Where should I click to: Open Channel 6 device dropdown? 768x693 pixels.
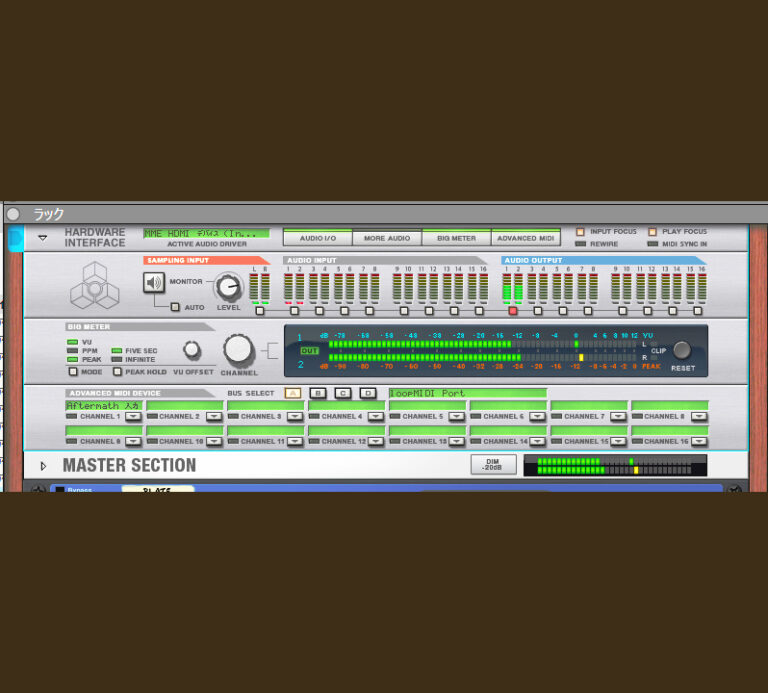(x=537, y=416)
